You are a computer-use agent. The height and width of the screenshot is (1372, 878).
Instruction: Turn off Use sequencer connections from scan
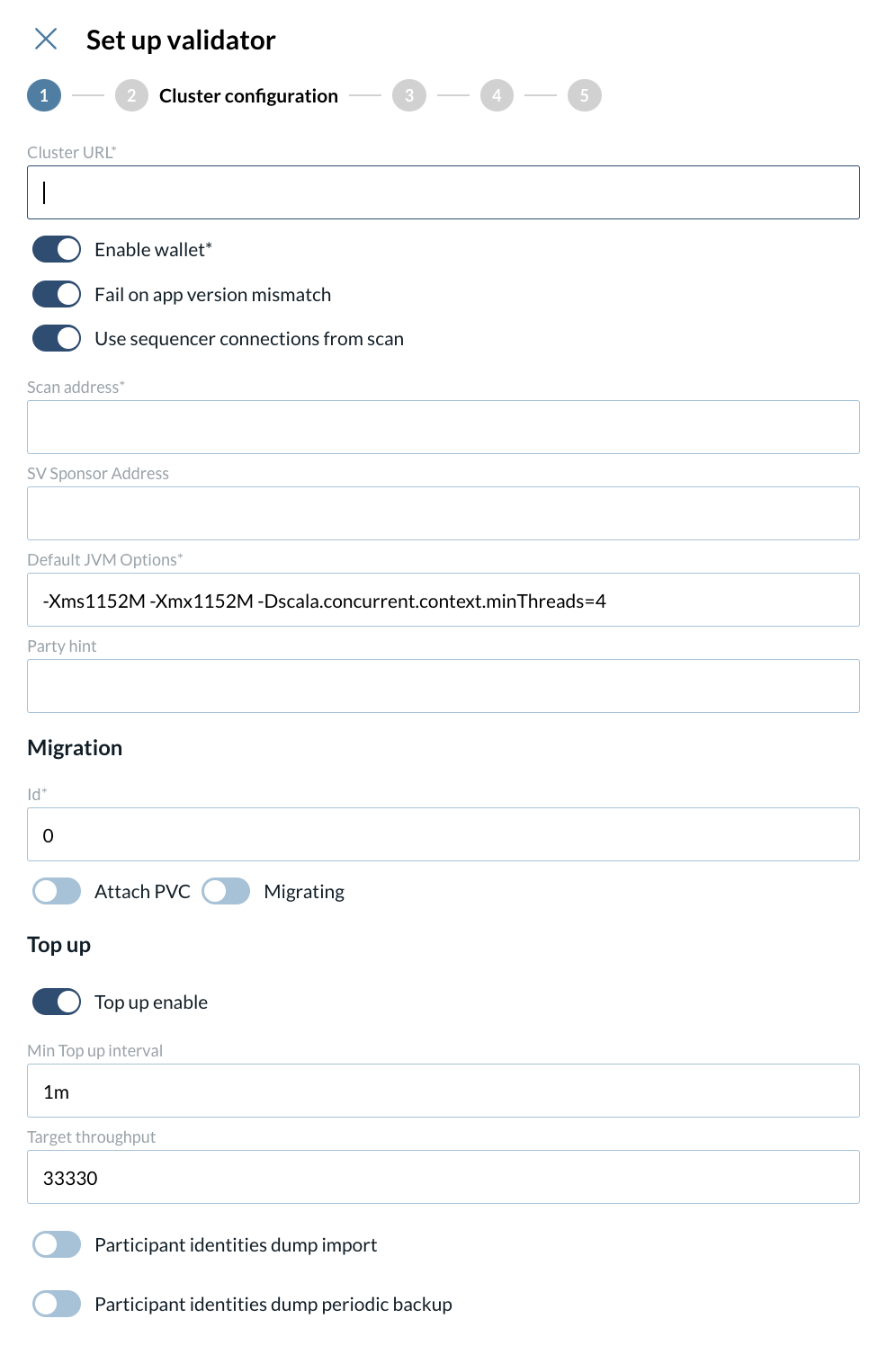pos(56,338)
